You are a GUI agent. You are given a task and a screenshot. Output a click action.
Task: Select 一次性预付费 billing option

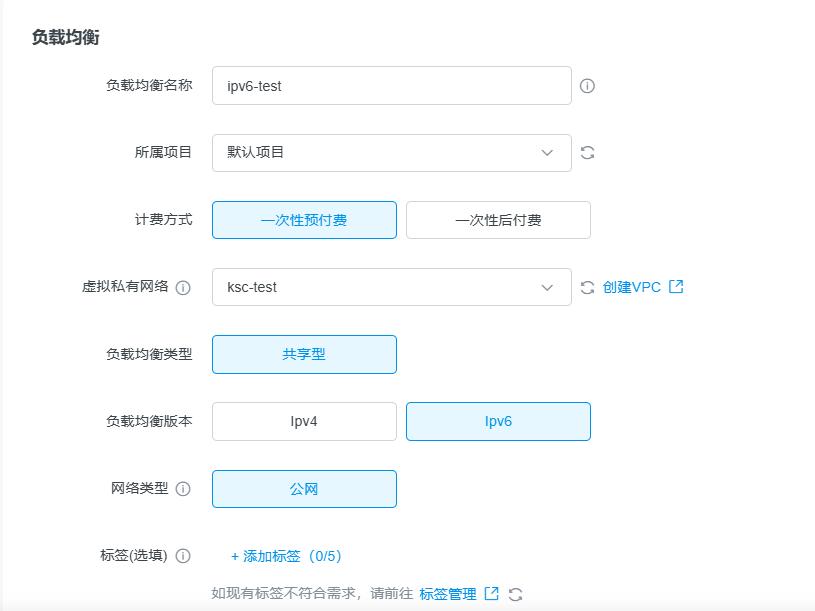[x=304, y=220]
